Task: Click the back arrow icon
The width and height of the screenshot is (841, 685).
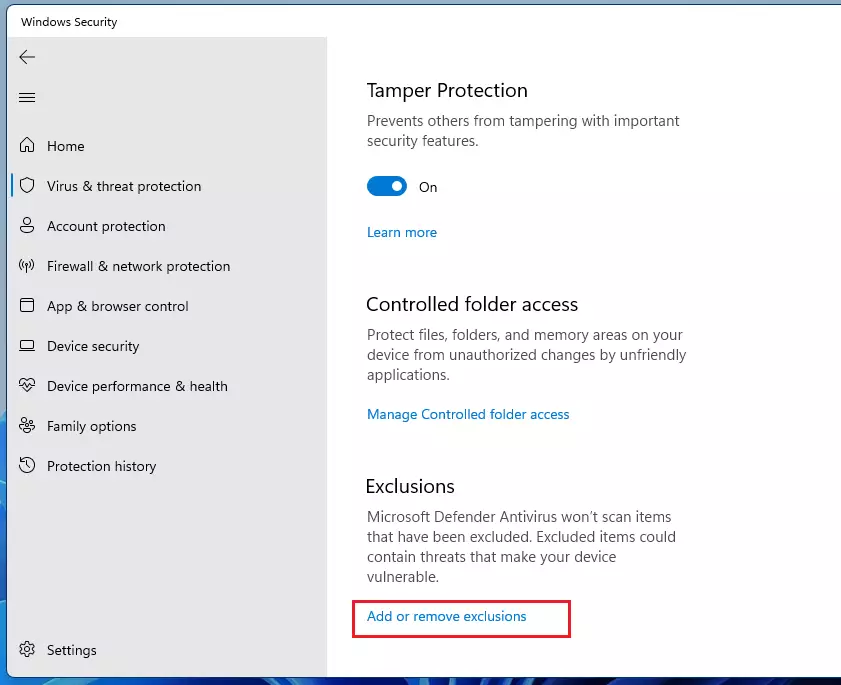Action: pos(27,57)
